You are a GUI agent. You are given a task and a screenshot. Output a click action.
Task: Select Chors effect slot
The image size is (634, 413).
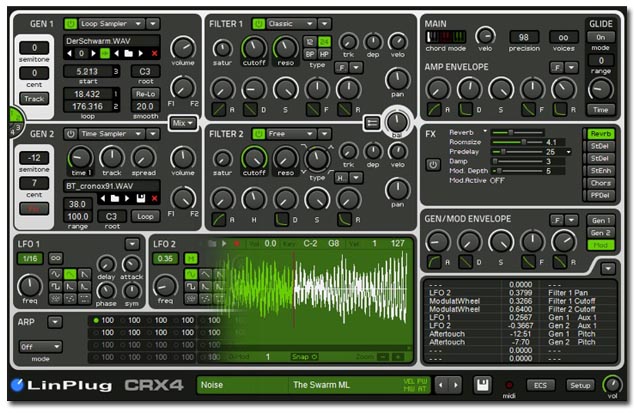pos(600,183)
